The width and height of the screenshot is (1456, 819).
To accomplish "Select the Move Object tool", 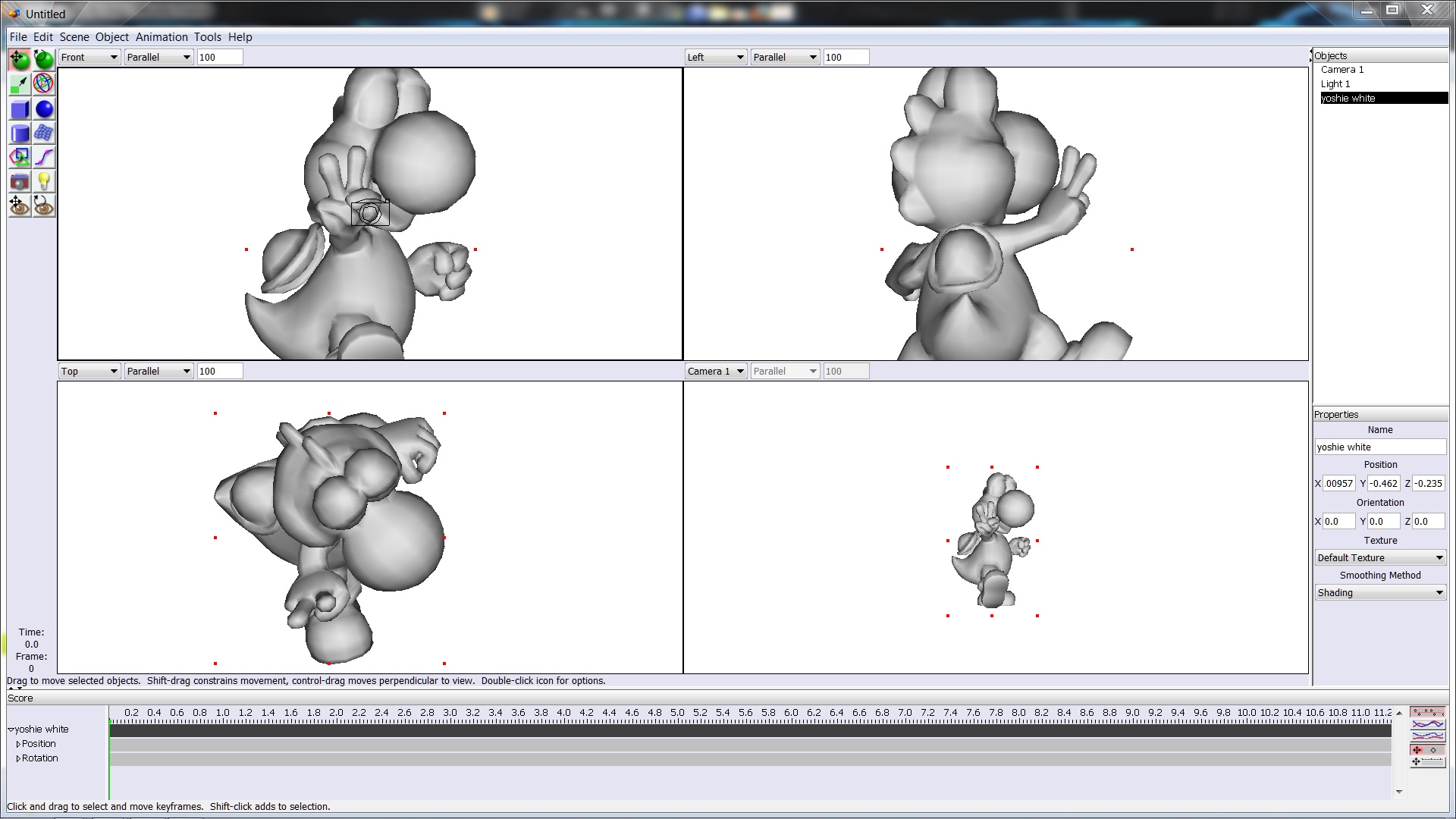I will coord(20,60).
